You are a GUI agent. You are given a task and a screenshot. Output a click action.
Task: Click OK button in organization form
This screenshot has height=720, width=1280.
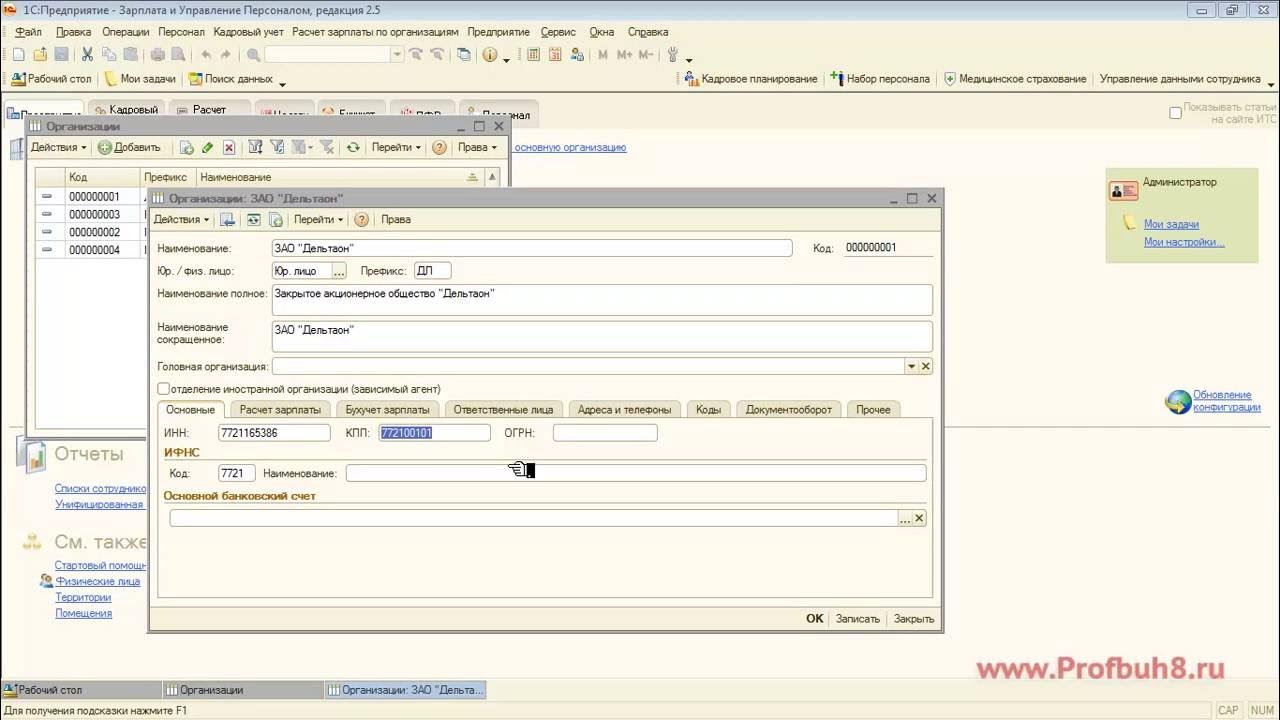815,618
